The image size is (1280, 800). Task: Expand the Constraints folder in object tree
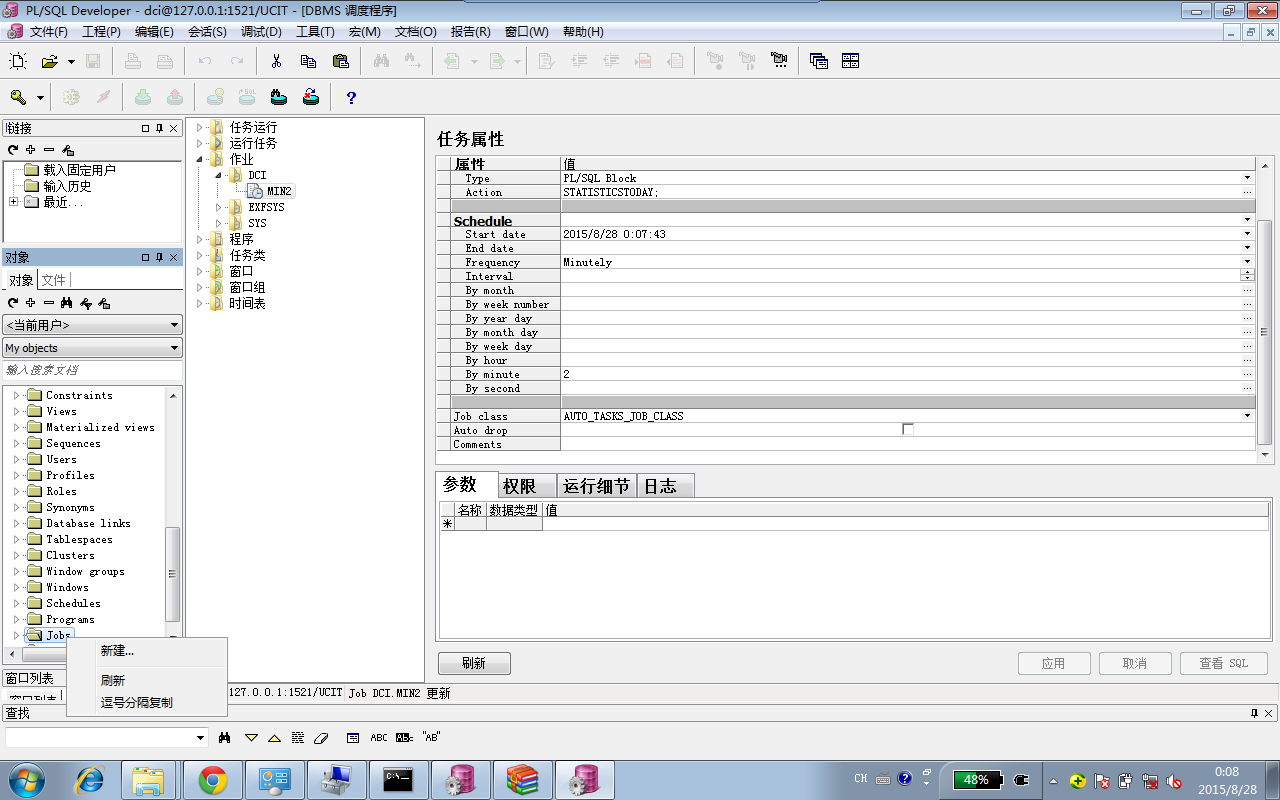pos(17,396)
